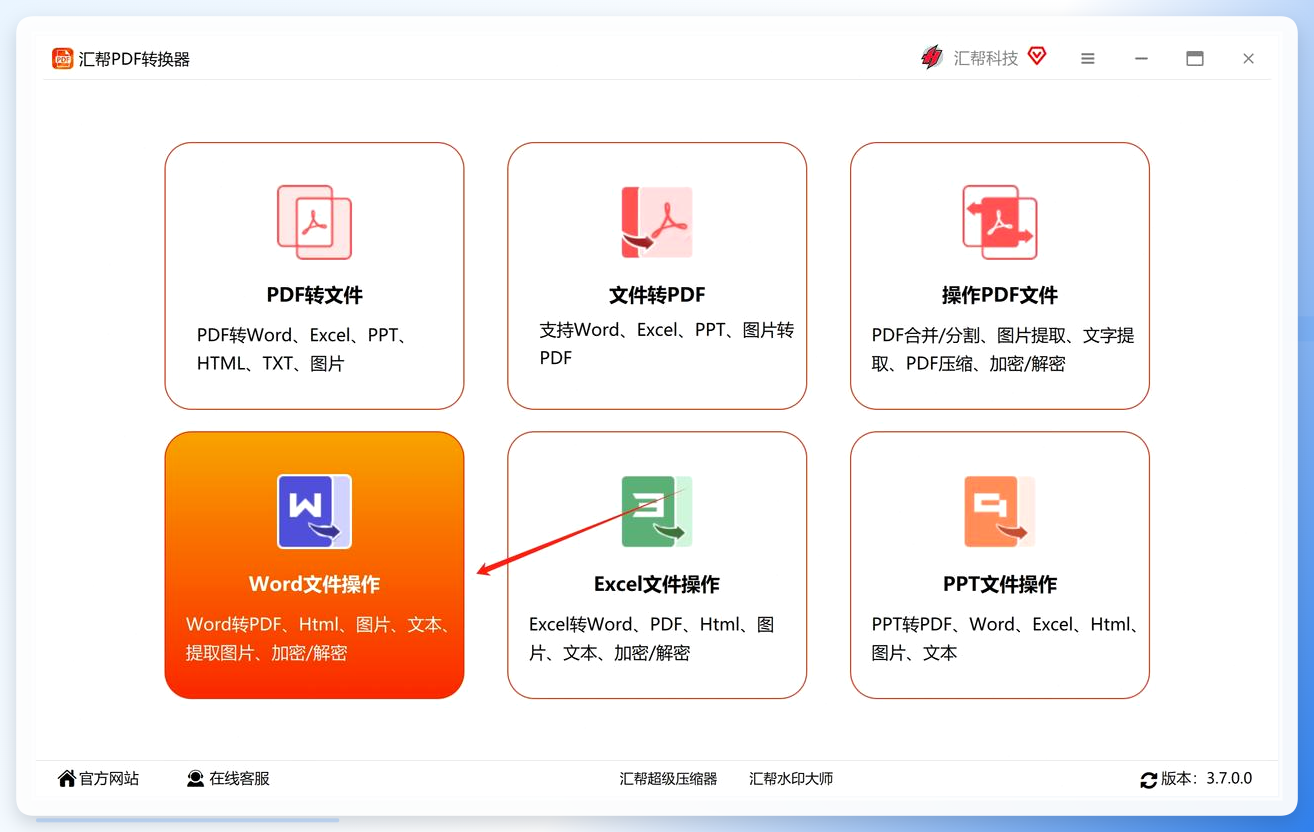Close the 汇帮PDF转换器 window
The width and height of the screenshot is (1314, 832).
point(1249,59)
